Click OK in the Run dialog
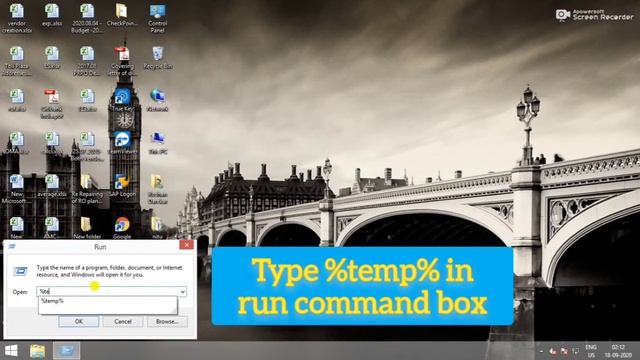The image size is (640, 360). tap(79, 322)
